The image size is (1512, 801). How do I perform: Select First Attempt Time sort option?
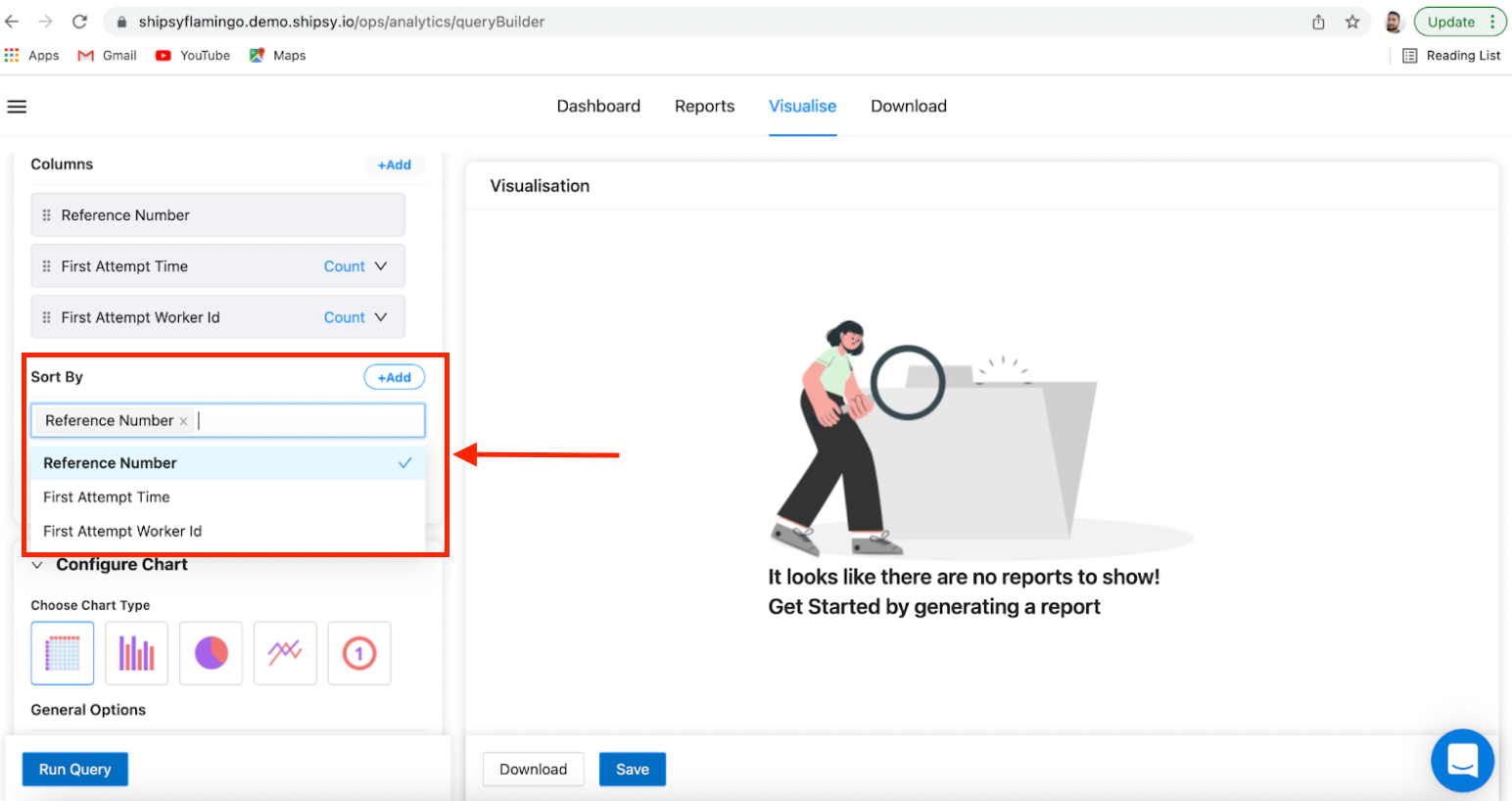(107, 497)
